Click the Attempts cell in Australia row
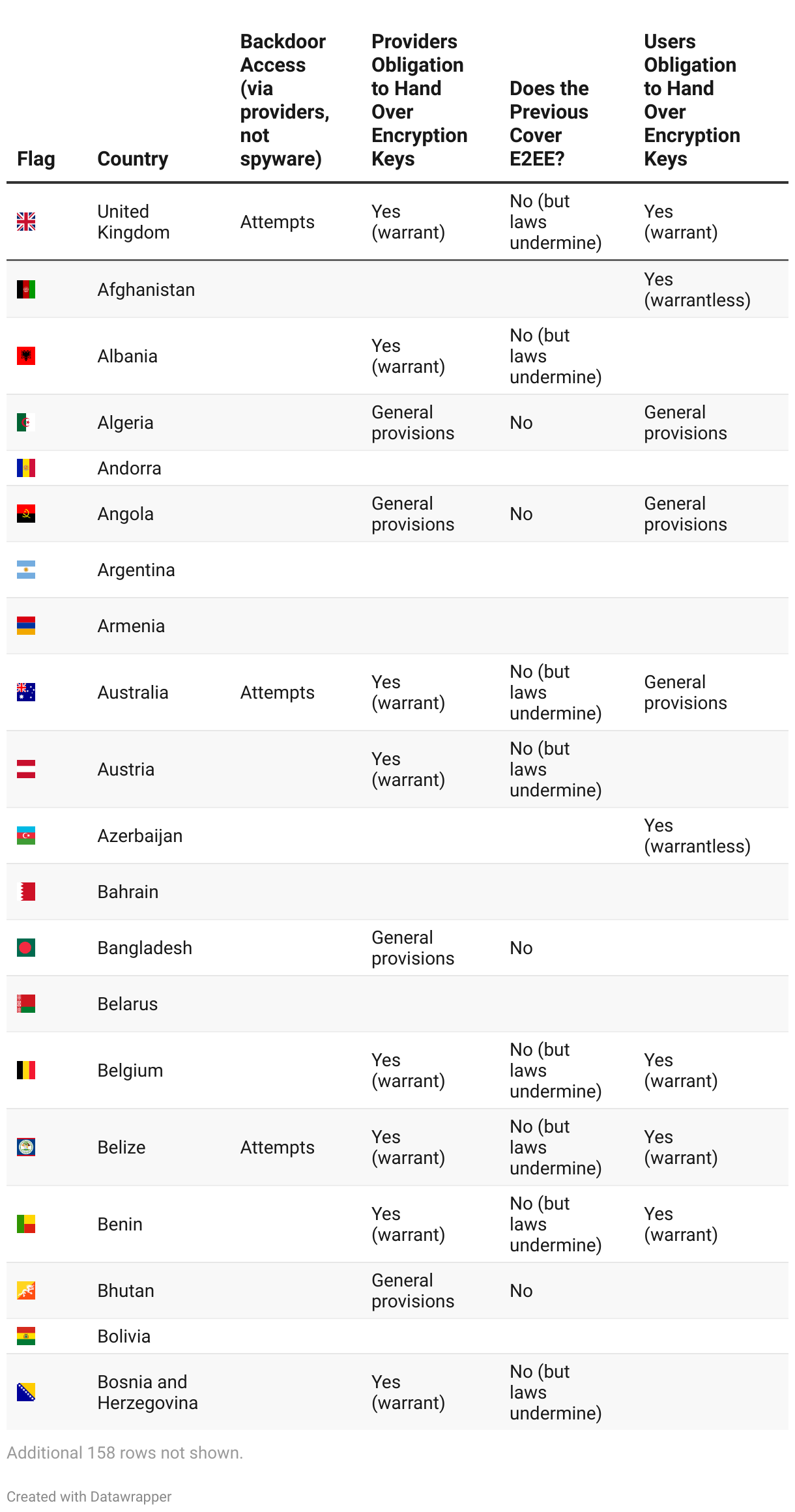795x1512 pixels. click(278, 692)
